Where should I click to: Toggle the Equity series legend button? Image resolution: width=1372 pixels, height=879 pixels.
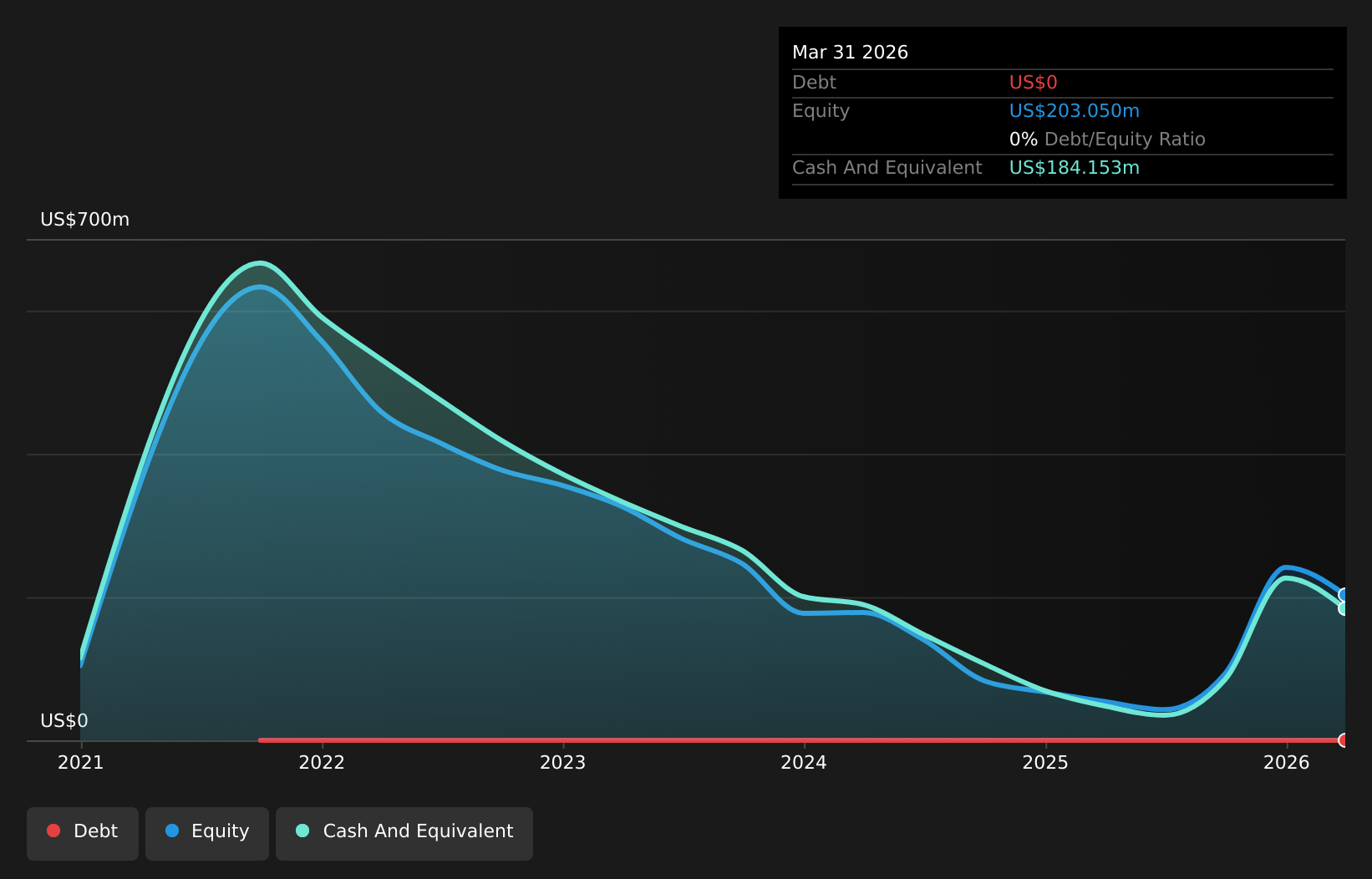[207, 833]
